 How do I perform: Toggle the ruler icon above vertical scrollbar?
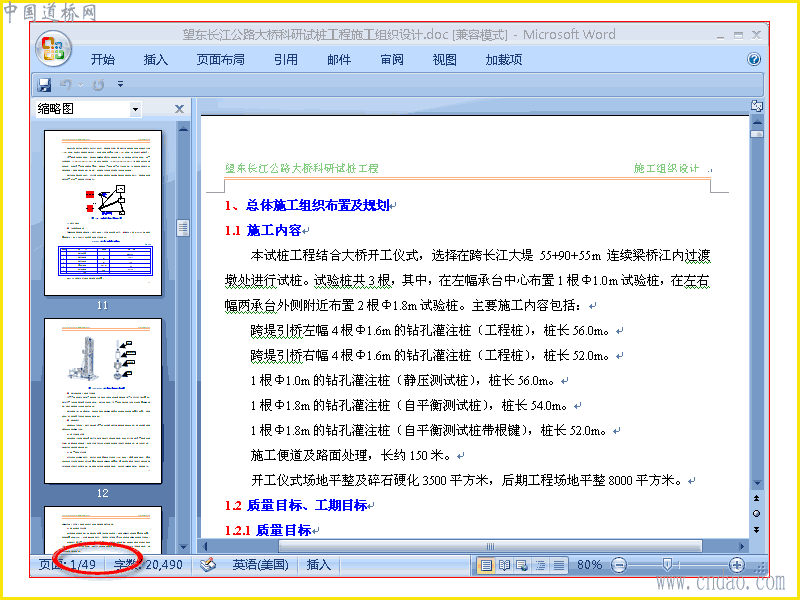757,106
